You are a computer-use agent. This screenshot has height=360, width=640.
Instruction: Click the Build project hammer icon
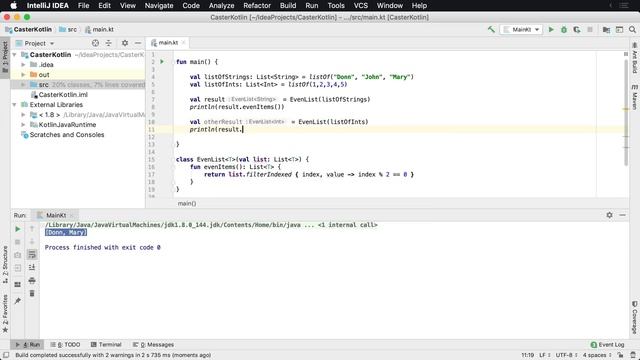pos(491,29)
